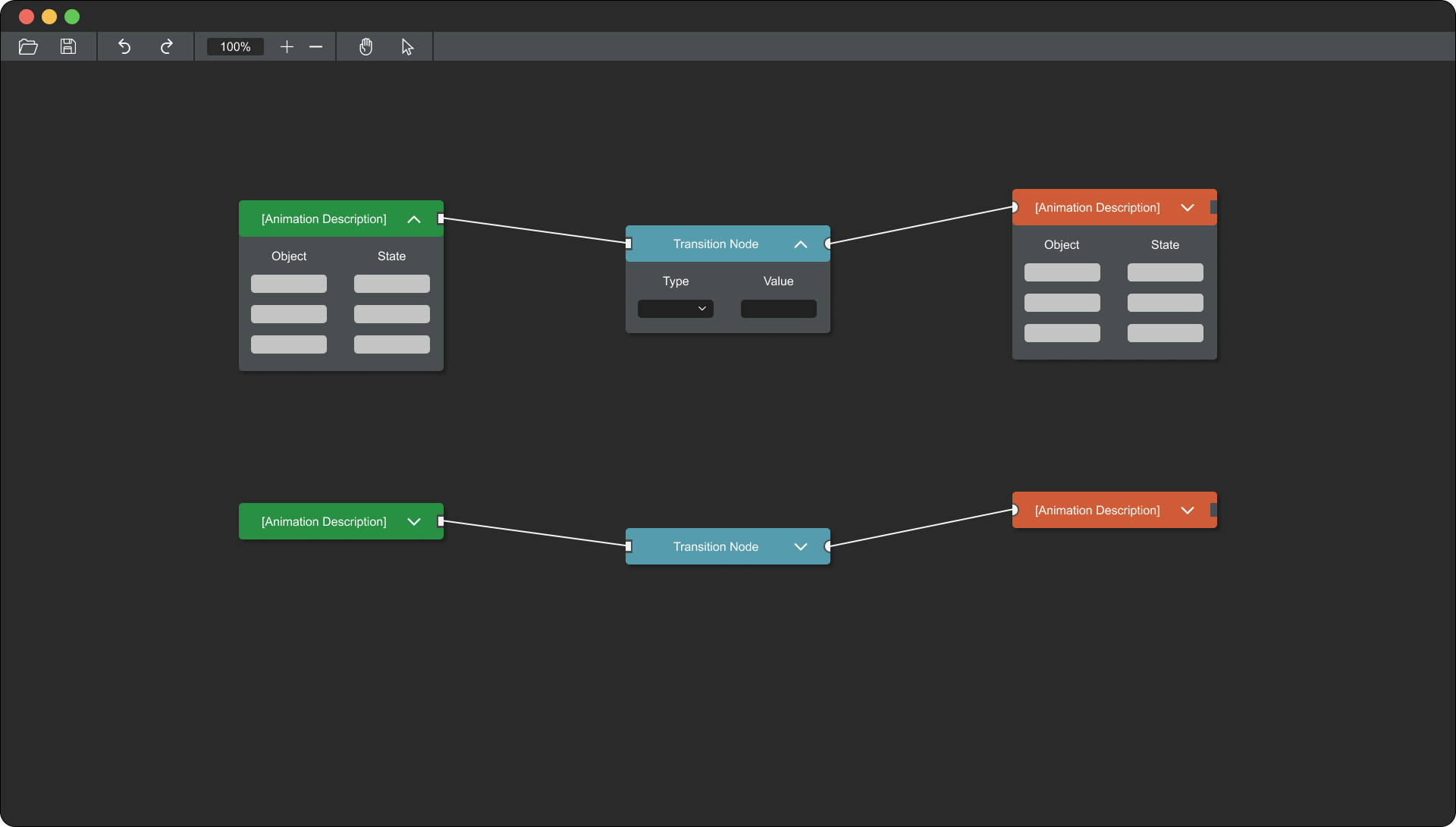Toggle chevron on upper orange Animation Description node
The image size is (1456, 827).
[1188, 208]
